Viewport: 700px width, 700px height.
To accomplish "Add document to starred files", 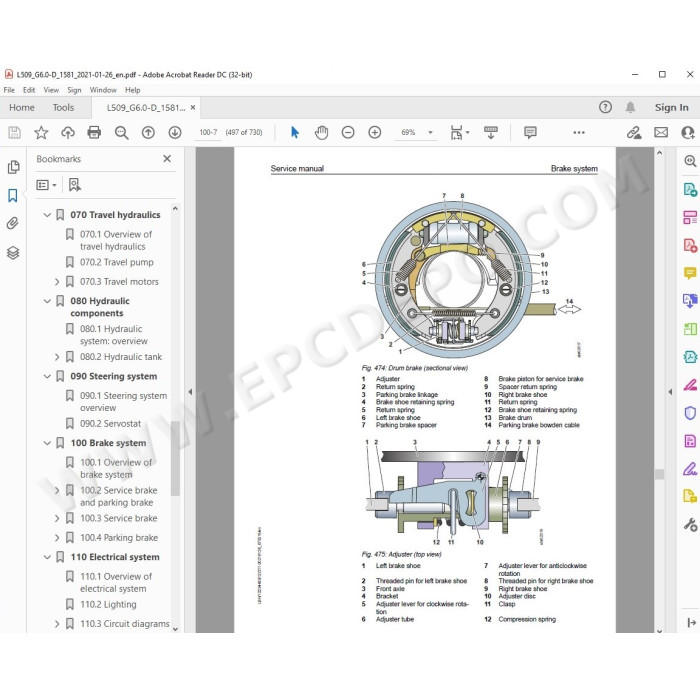I will click(x=41, y=133).
